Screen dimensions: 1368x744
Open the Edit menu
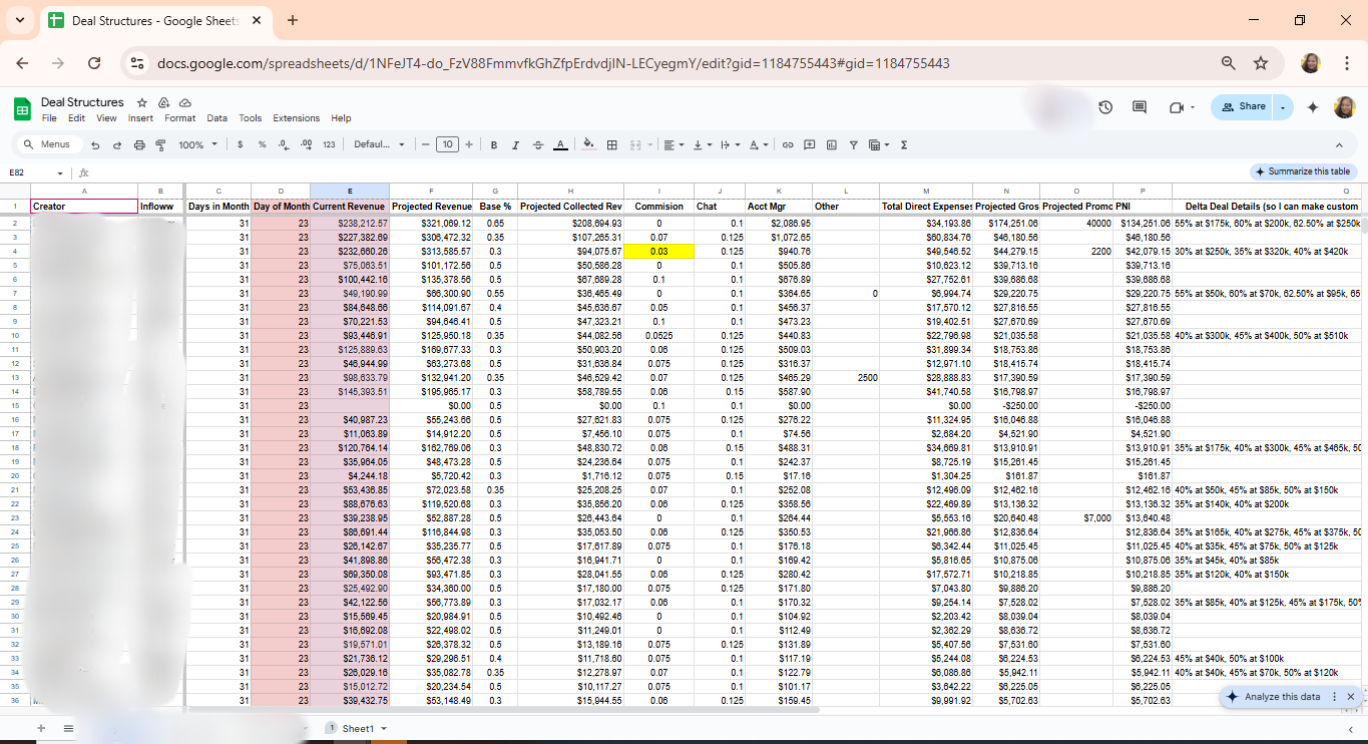pos(76,118)
